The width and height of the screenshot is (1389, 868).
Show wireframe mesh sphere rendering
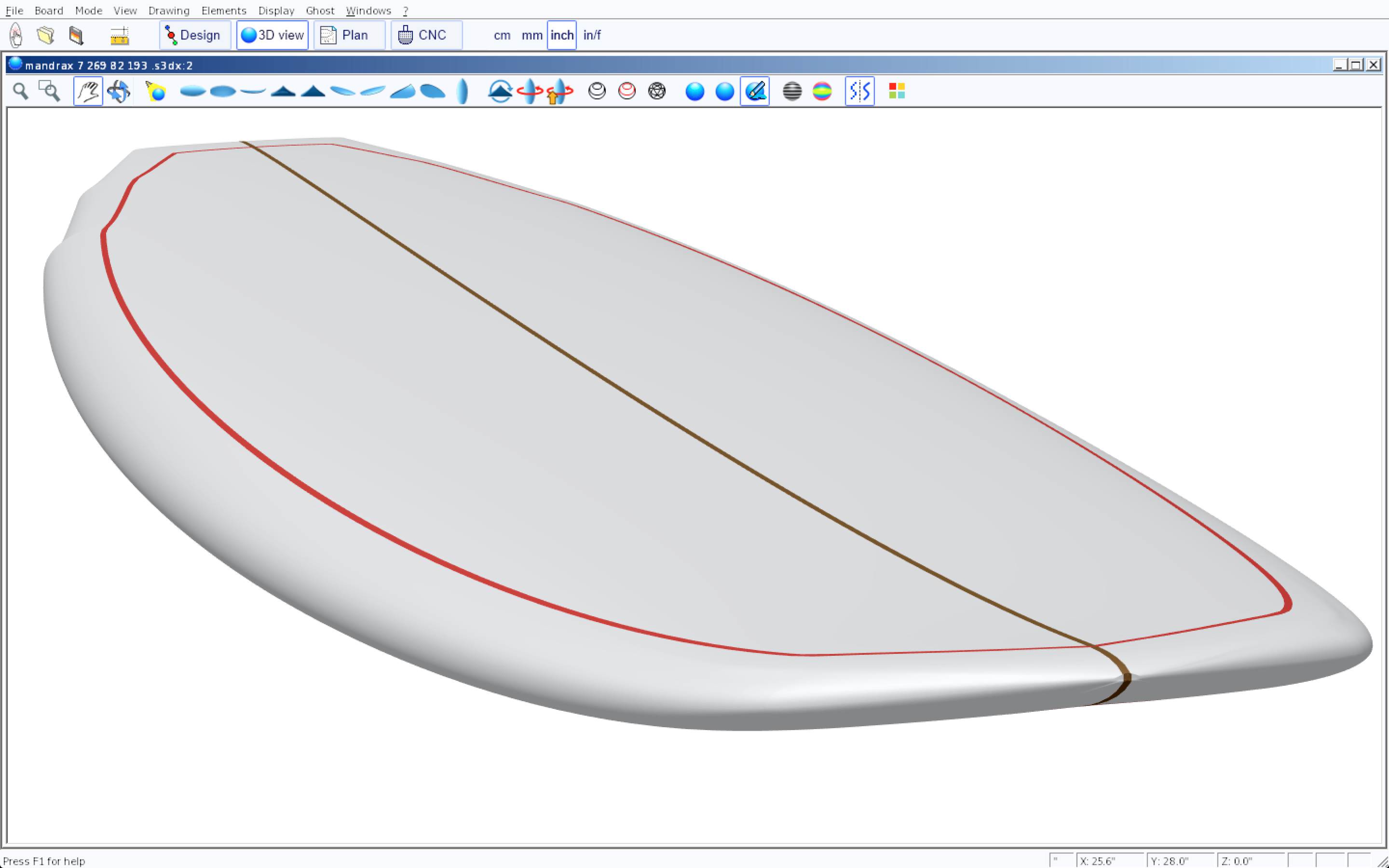click(656, 91)
